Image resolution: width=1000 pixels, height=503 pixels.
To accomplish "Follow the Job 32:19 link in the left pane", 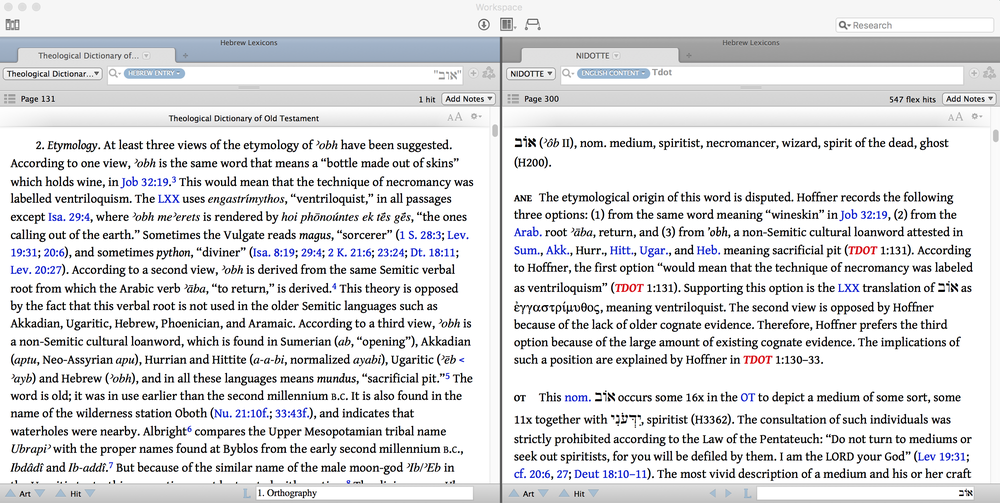I will pyautogui.click(x=146, y=181).
